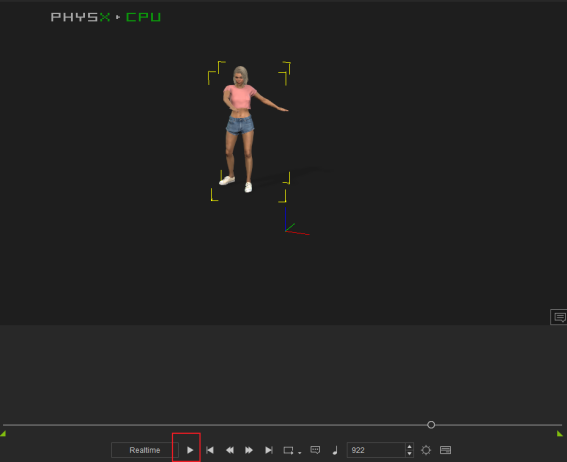Image resolution: width=567 pixels, height=462 pixels.
Task: Jump to the end frame
Action: point(269,450)
